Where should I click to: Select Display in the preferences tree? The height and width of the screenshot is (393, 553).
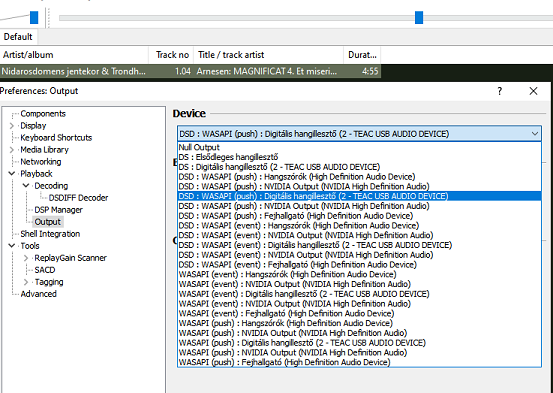(33, 126)
